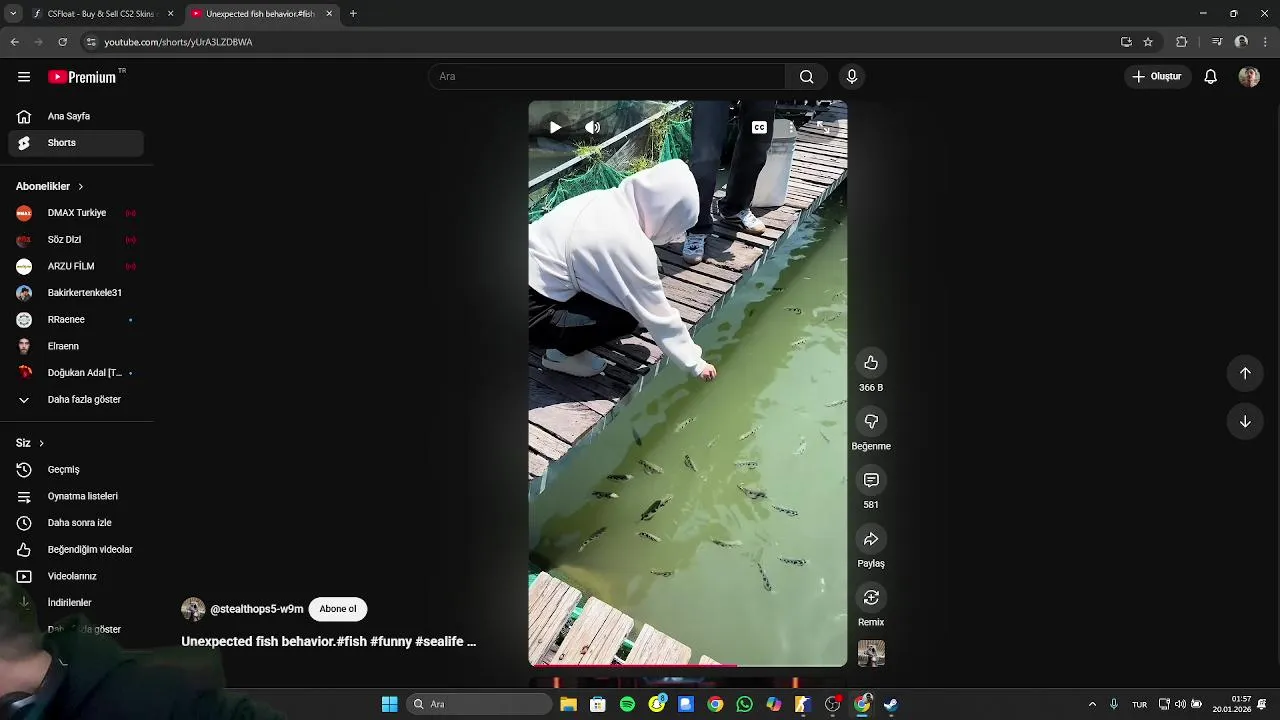This screenshot has height=720, width=1280.
Task: Switch to the CSFloat browser tab
Action: pyautogui.click(x=102, y=14)
